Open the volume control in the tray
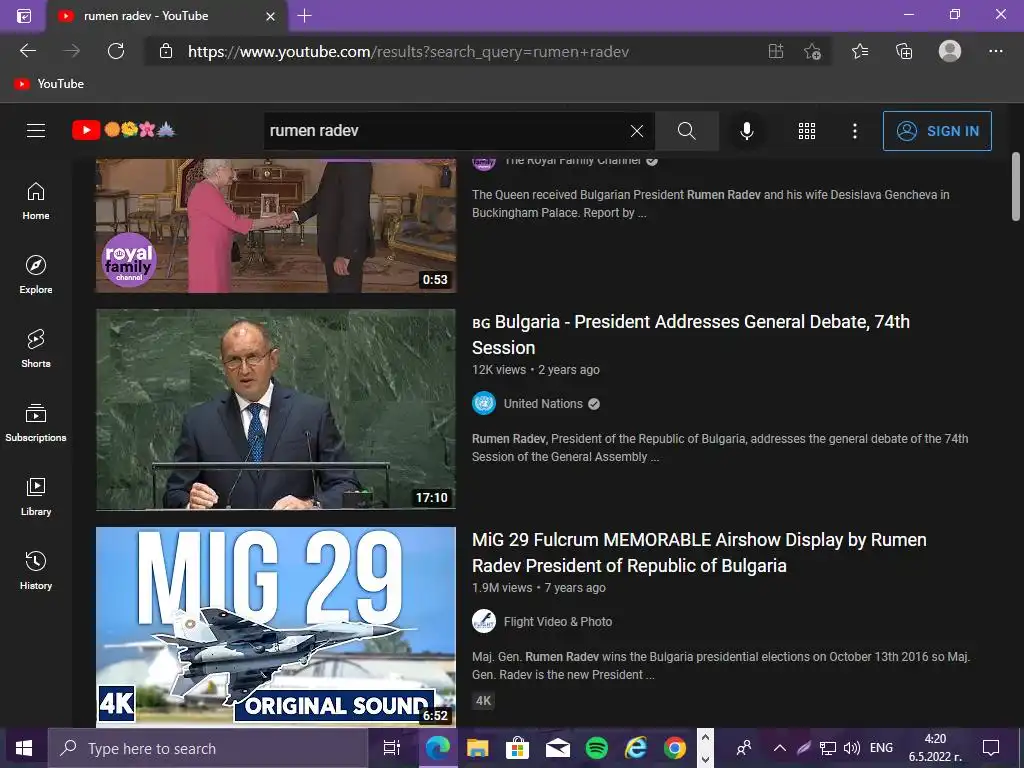Screen dimensions: 1024x768 (852, 748)
